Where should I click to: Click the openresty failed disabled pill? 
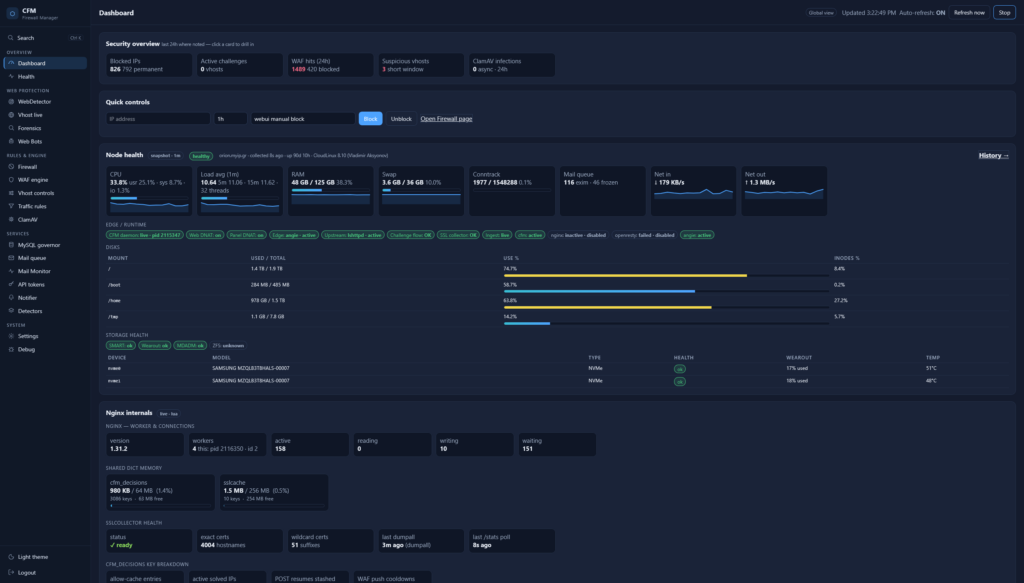[x=645, y=235]
